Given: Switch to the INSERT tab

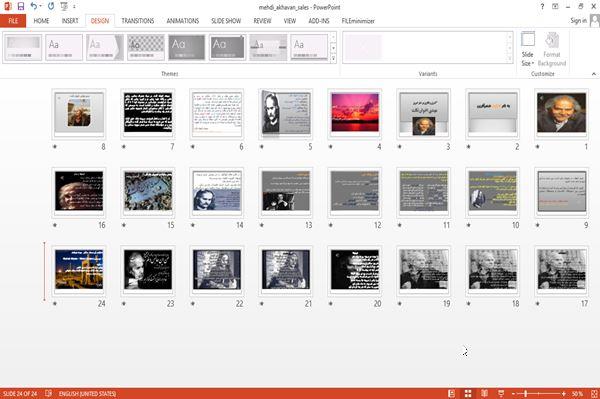Looking at the screenshot, I should 70,21.
